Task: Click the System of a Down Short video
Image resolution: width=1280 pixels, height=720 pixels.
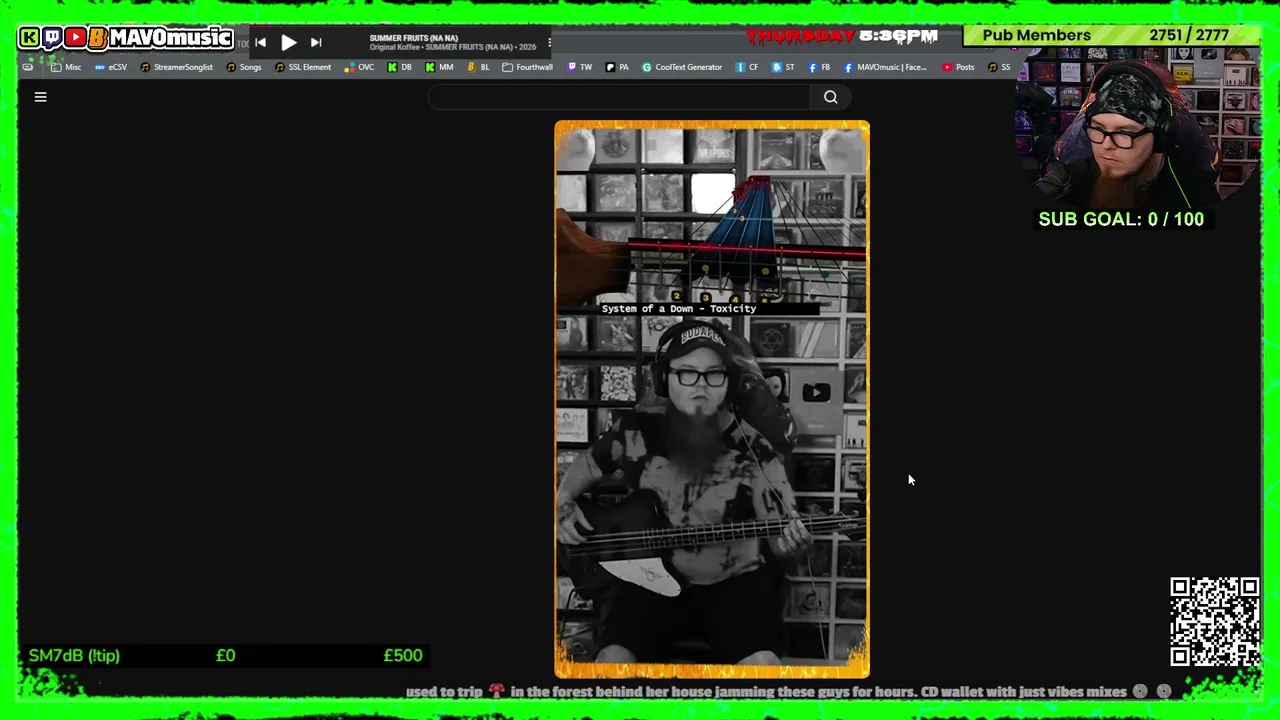Action: [x=712, y=399]
